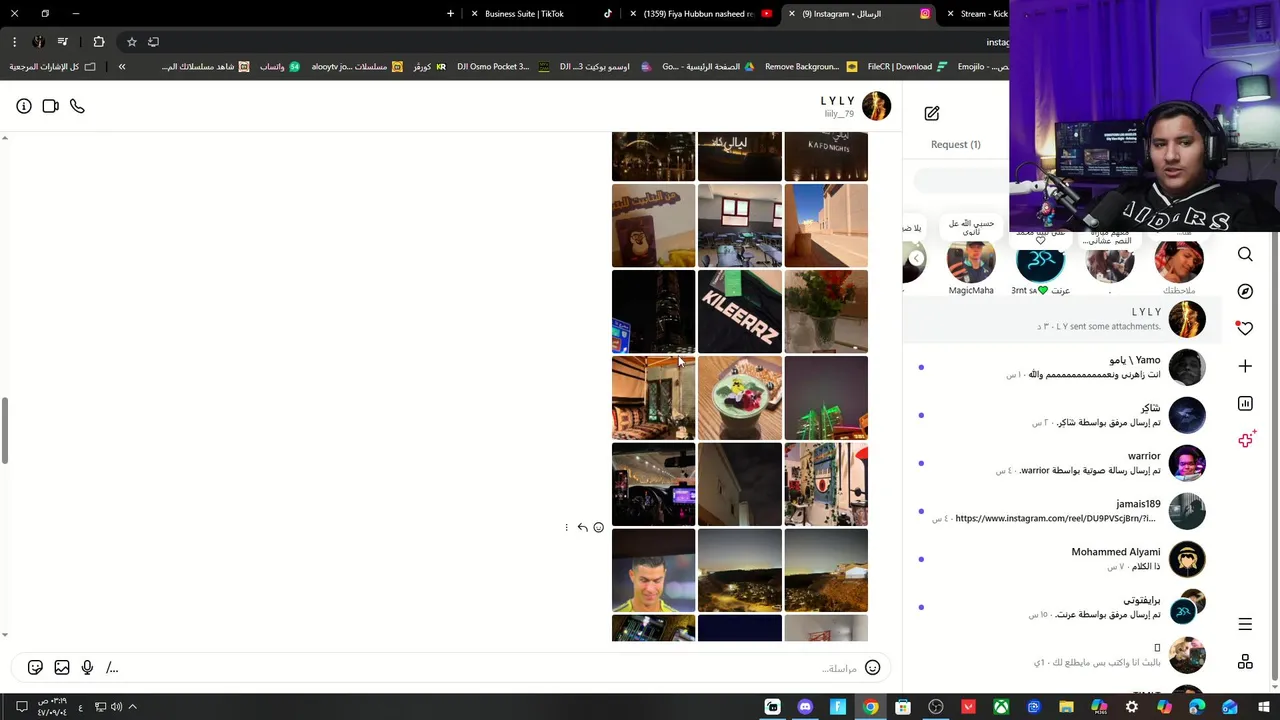This screenshot has height=720, width=1280.
Task: Open Chrome extensions puzzle icon
Action: (x=98, y=42)
